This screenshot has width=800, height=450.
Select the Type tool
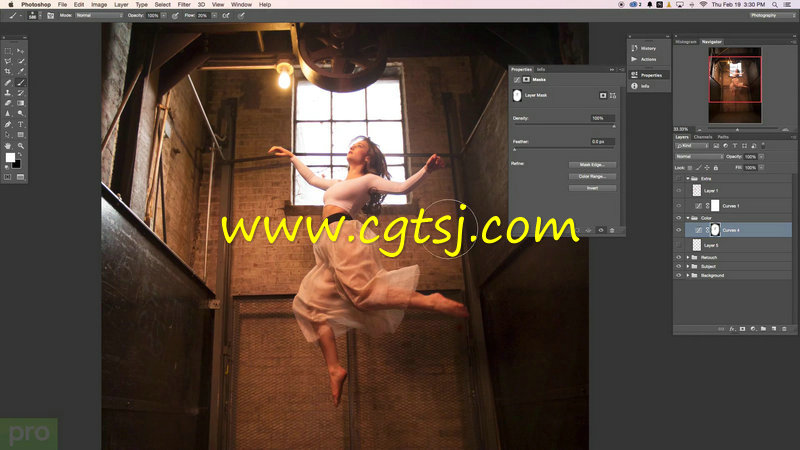(x=20, y=124)
